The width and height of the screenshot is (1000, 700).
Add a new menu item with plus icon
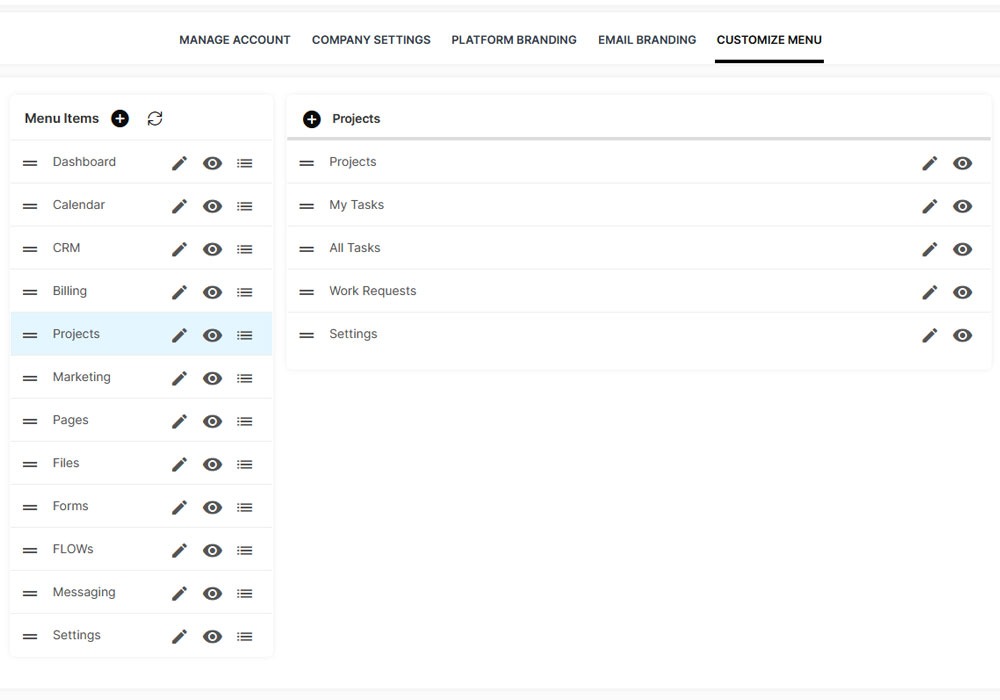(x=120, y=119)
